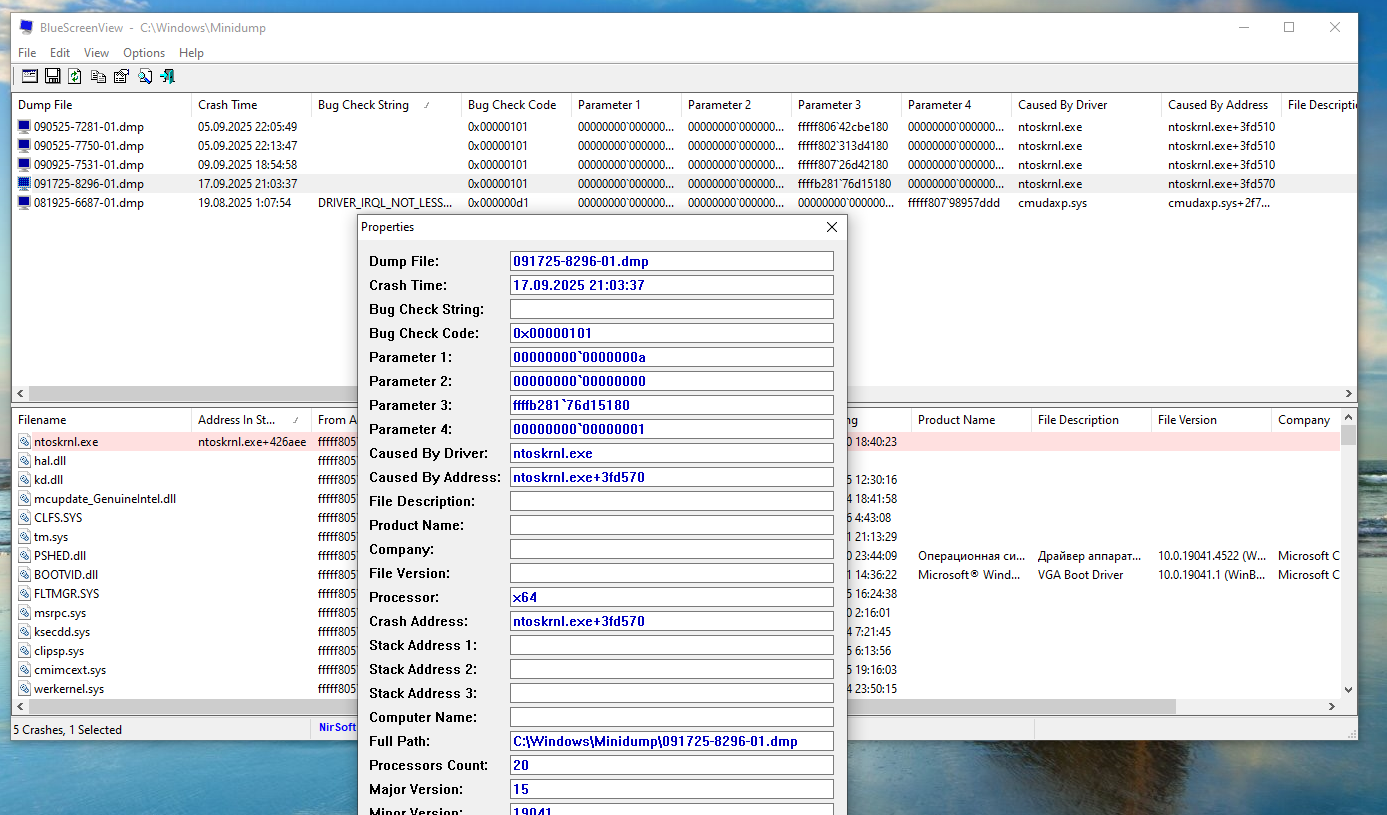Click the BlueScreenView title bar app icon

click(26, 28)
